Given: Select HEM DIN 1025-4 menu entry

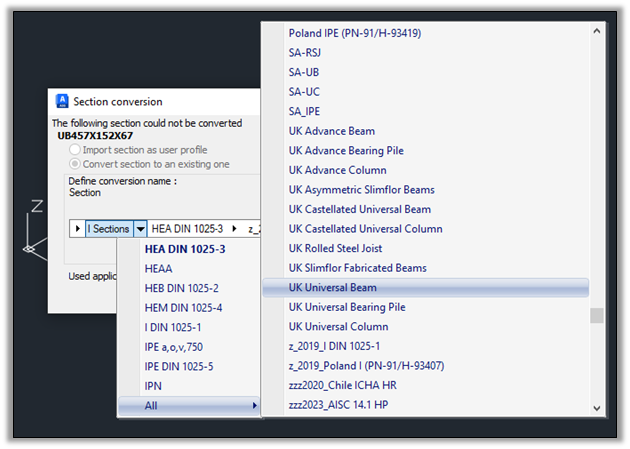Looking at the screenshot, I should coord(189,308).
